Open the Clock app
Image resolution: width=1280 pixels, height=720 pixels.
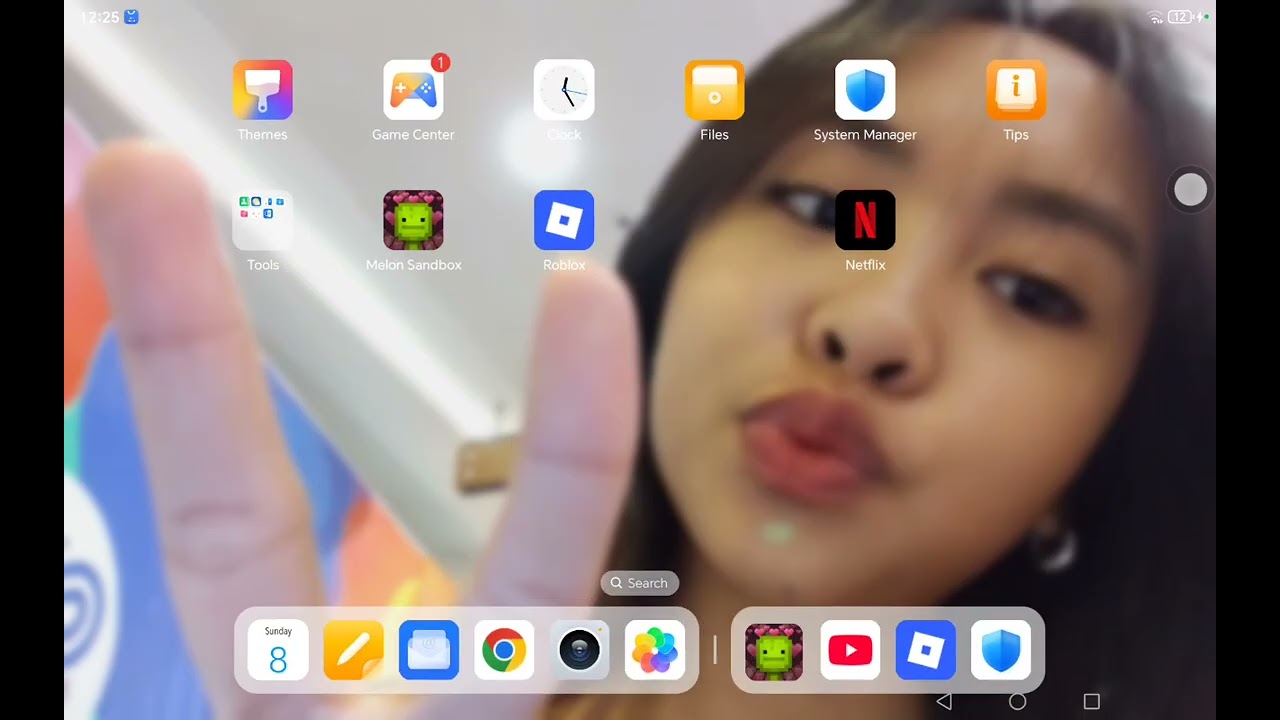[x=564, y=90]
